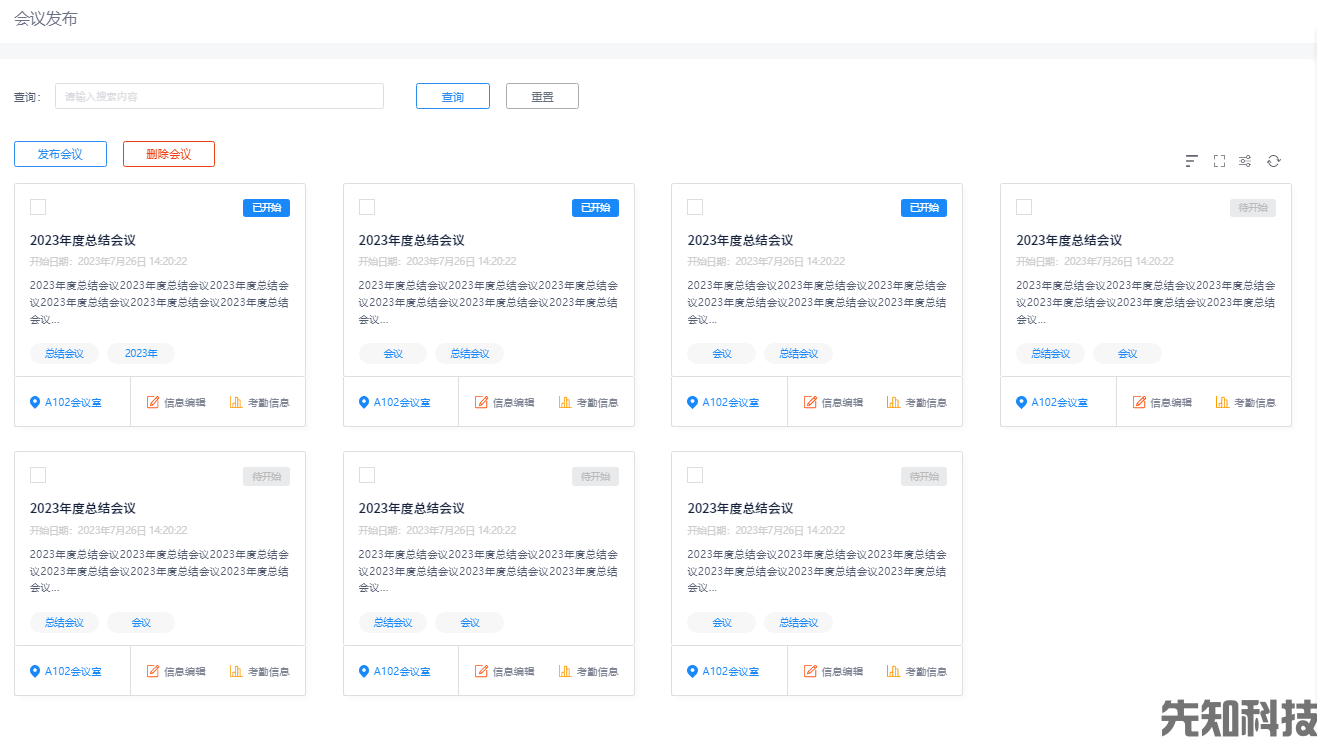Screen dimensions: 1317x737
Task: Click 发布会议 to publish a meeting
Action: click(x=60, y=154)
